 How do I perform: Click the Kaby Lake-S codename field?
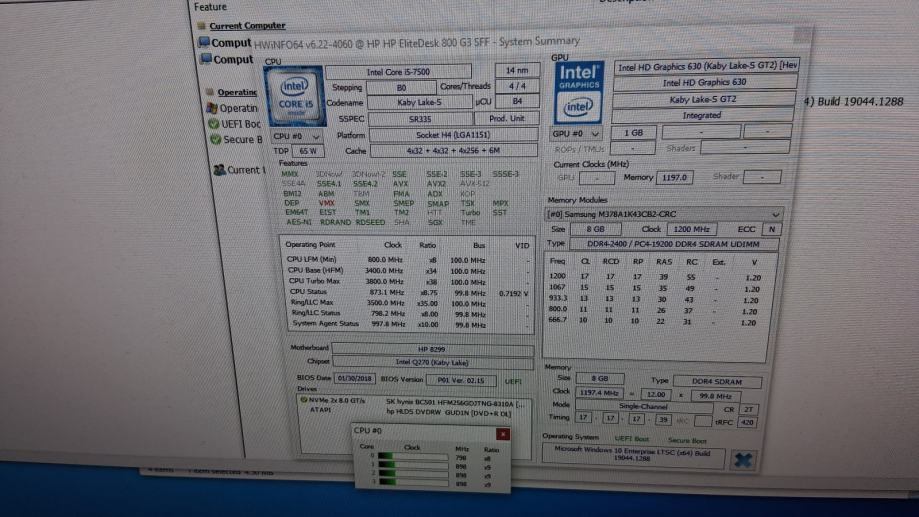[x=419, y=103]
